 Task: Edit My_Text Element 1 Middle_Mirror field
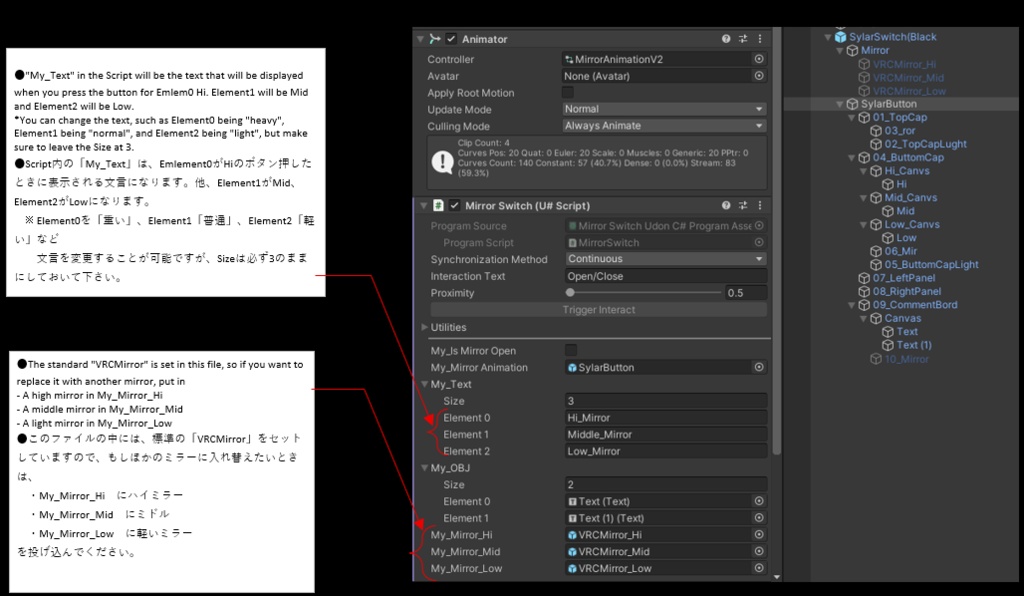tap(665, 434)
